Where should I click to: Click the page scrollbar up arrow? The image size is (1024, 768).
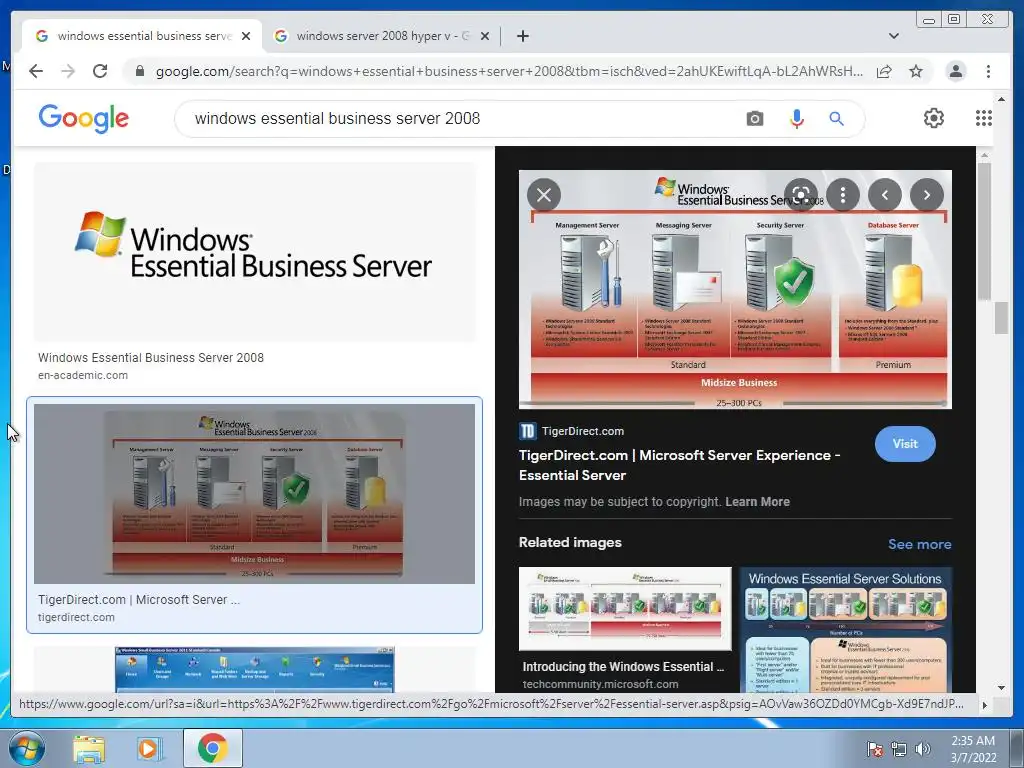[1001, 99]
